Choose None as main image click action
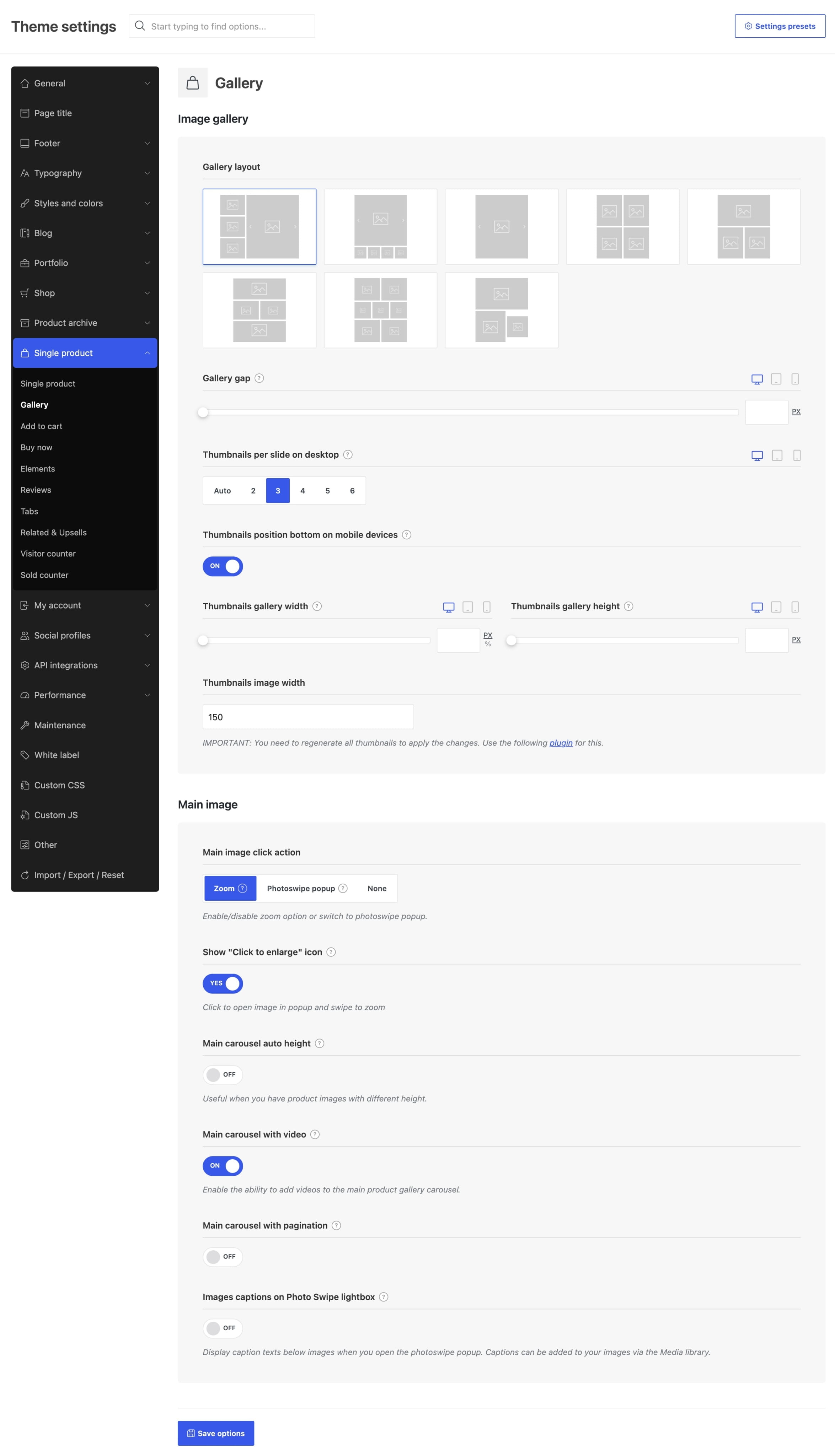This screenshot has width=835, height=1456. 377,889
